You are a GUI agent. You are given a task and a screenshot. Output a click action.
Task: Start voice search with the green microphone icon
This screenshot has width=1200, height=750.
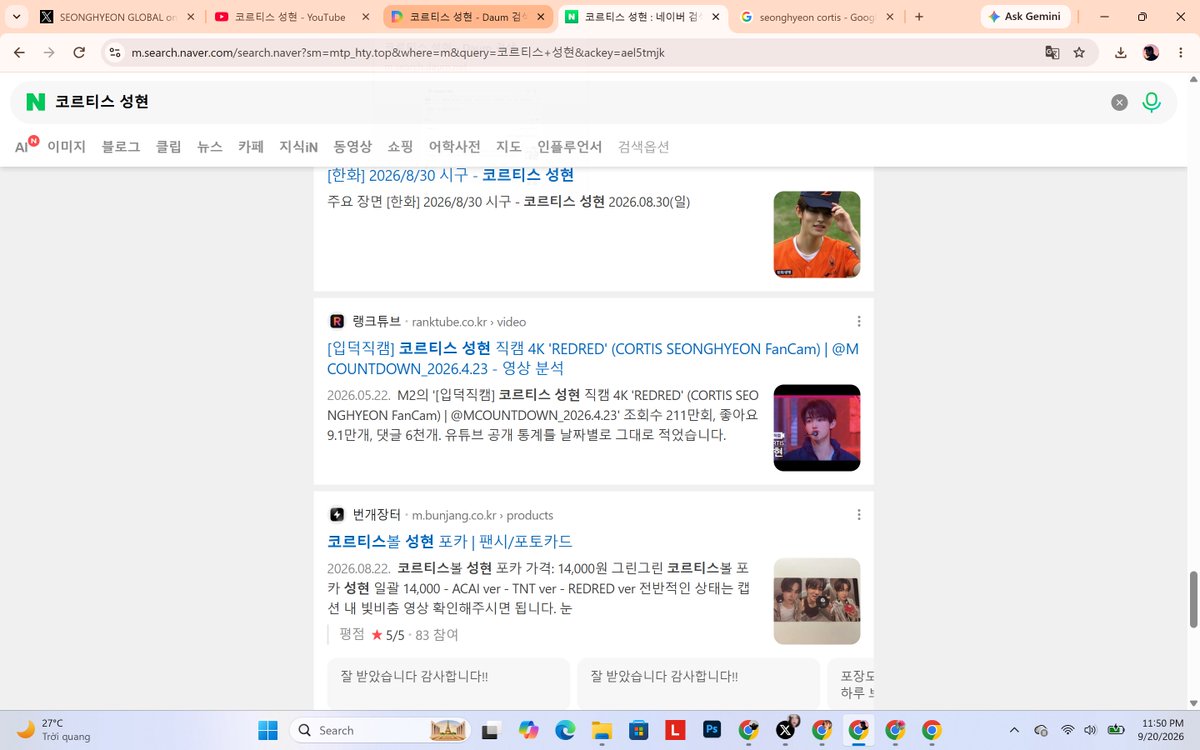pos(1152,102)
